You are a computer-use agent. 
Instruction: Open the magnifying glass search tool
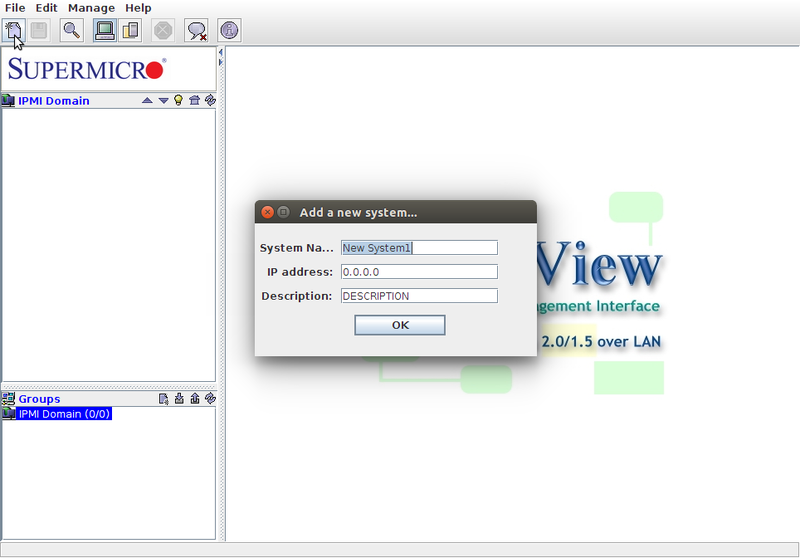[72, 30]
